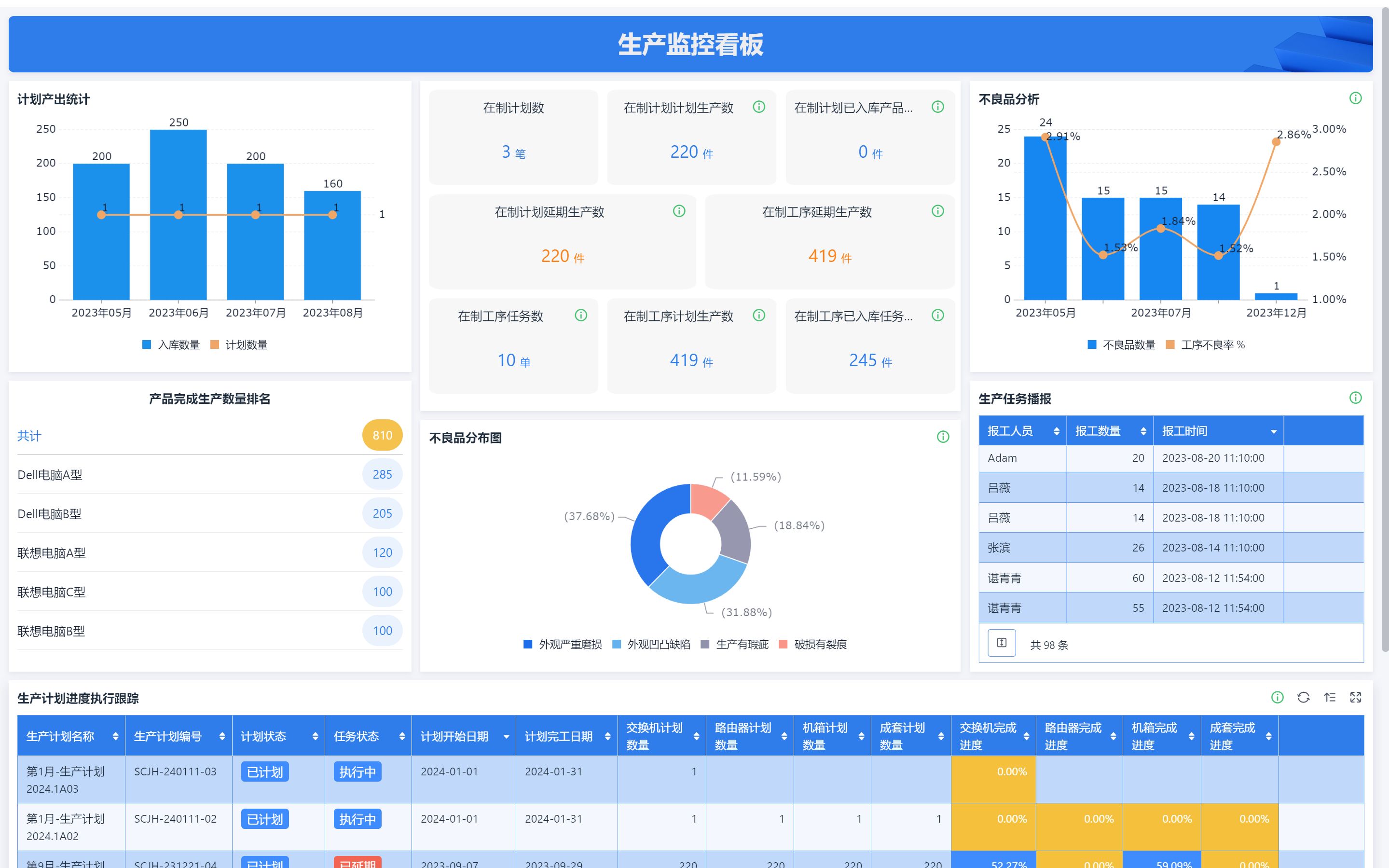
Task: Click the 报工人员 column header
Action: 1010,431
